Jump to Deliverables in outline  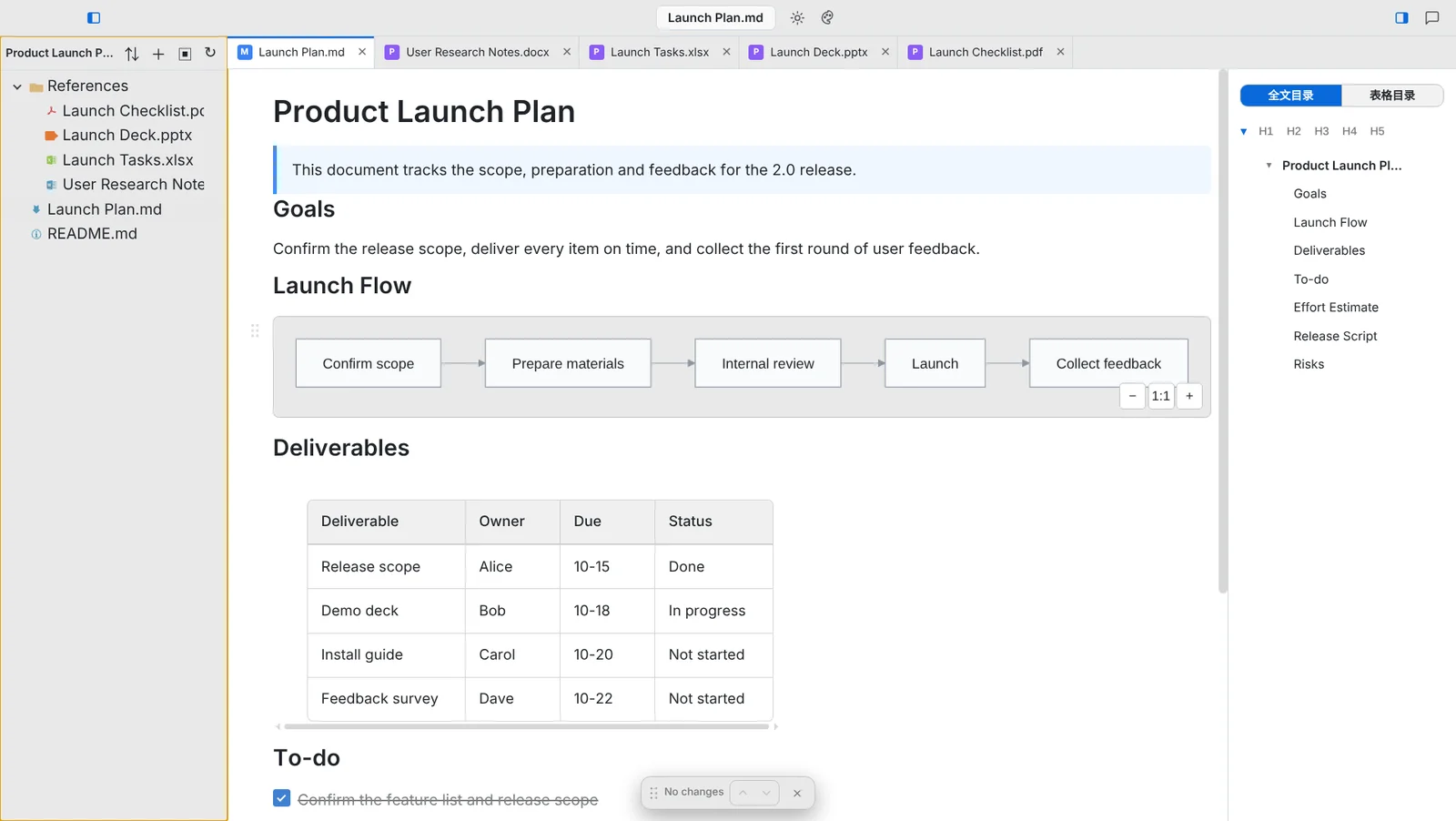(x=1330, y=250)
